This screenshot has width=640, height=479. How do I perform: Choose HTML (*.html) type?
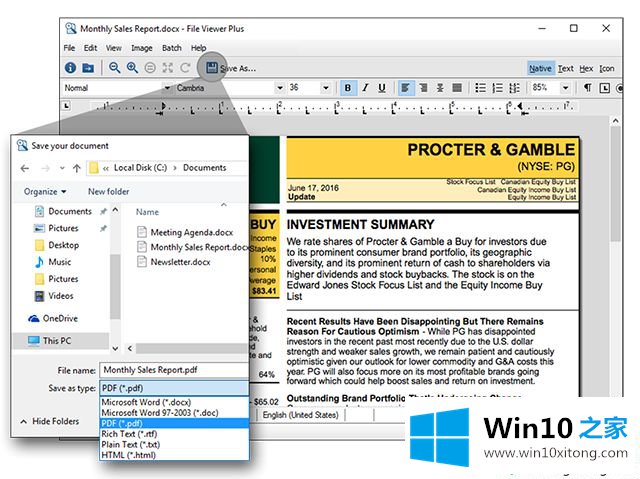pyautogui.click(x=174, y=455)
